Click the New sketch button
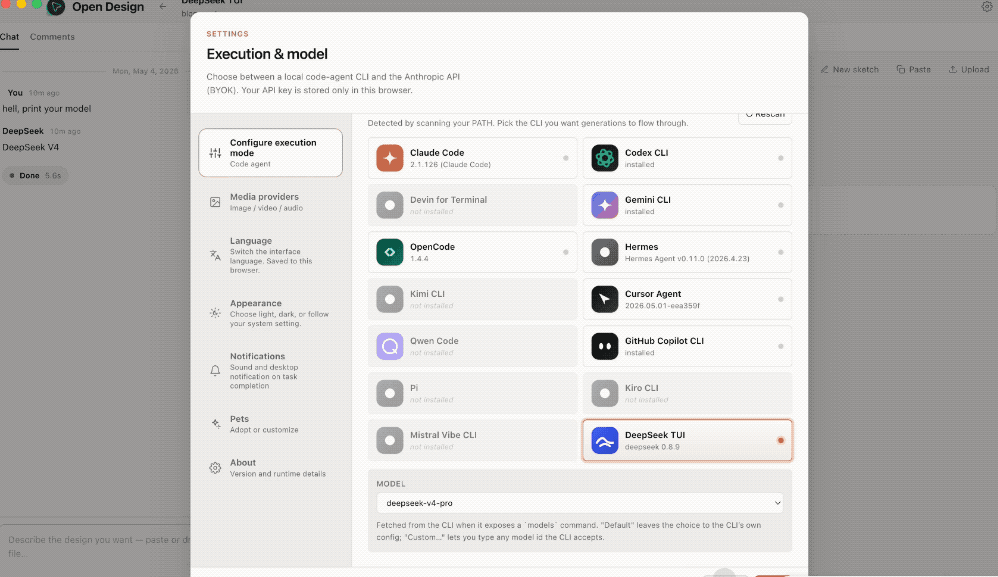Viewport: 998px width, 577px height. (850, 69)
